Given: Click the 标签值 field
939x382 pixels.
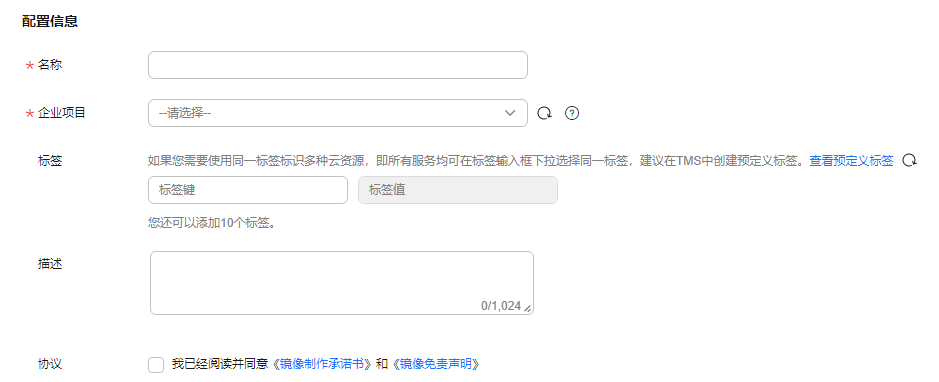Looking at the screenshot, I should pyautogui.click(x=458, y=190).
